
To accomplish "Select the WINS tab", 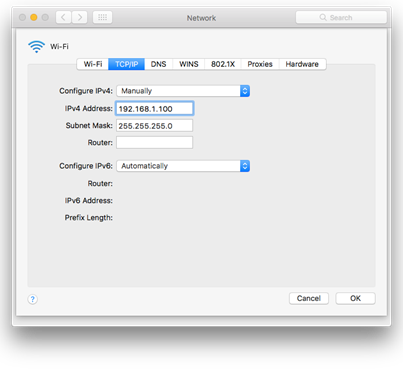I will [189, 64].
